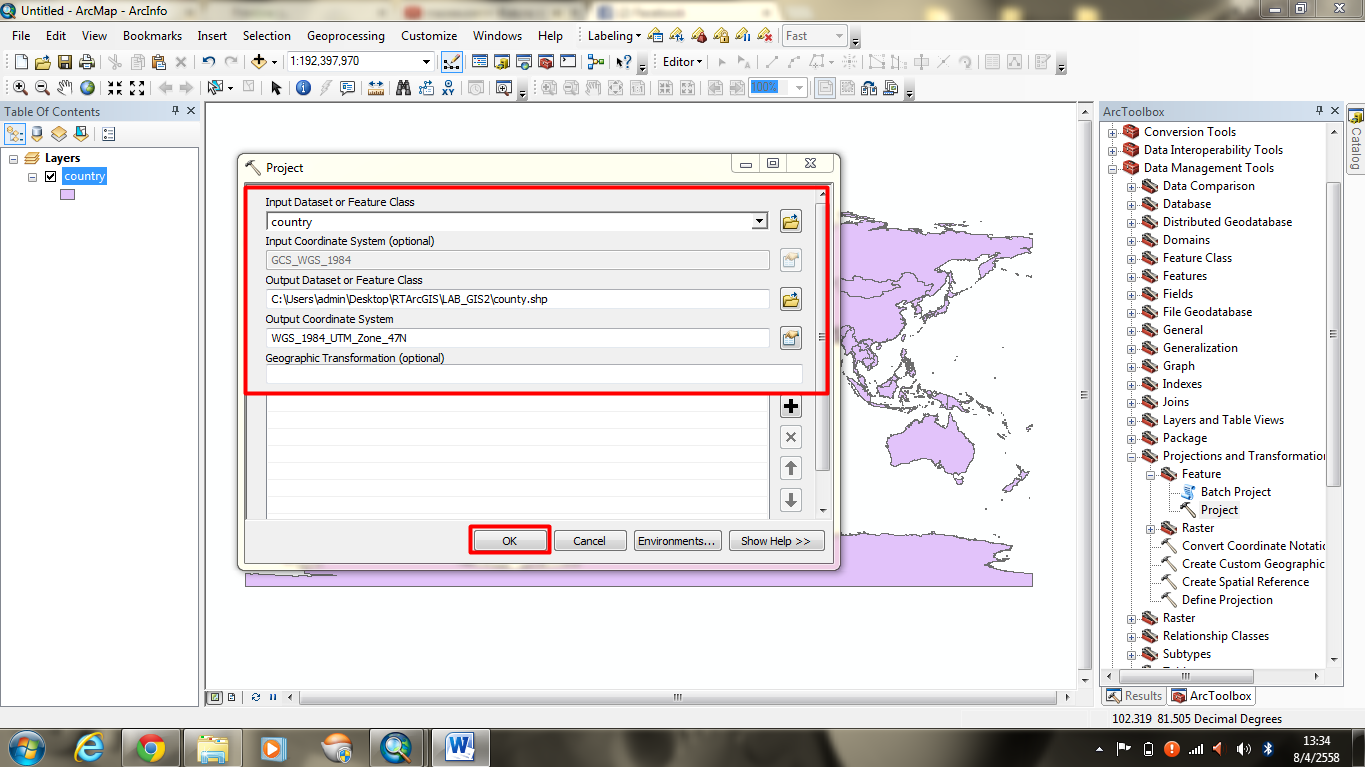The height and width of the screenshot is (767, 1365).
Task: Collapse the Layers group in TOC
Action: pos(14,158)
